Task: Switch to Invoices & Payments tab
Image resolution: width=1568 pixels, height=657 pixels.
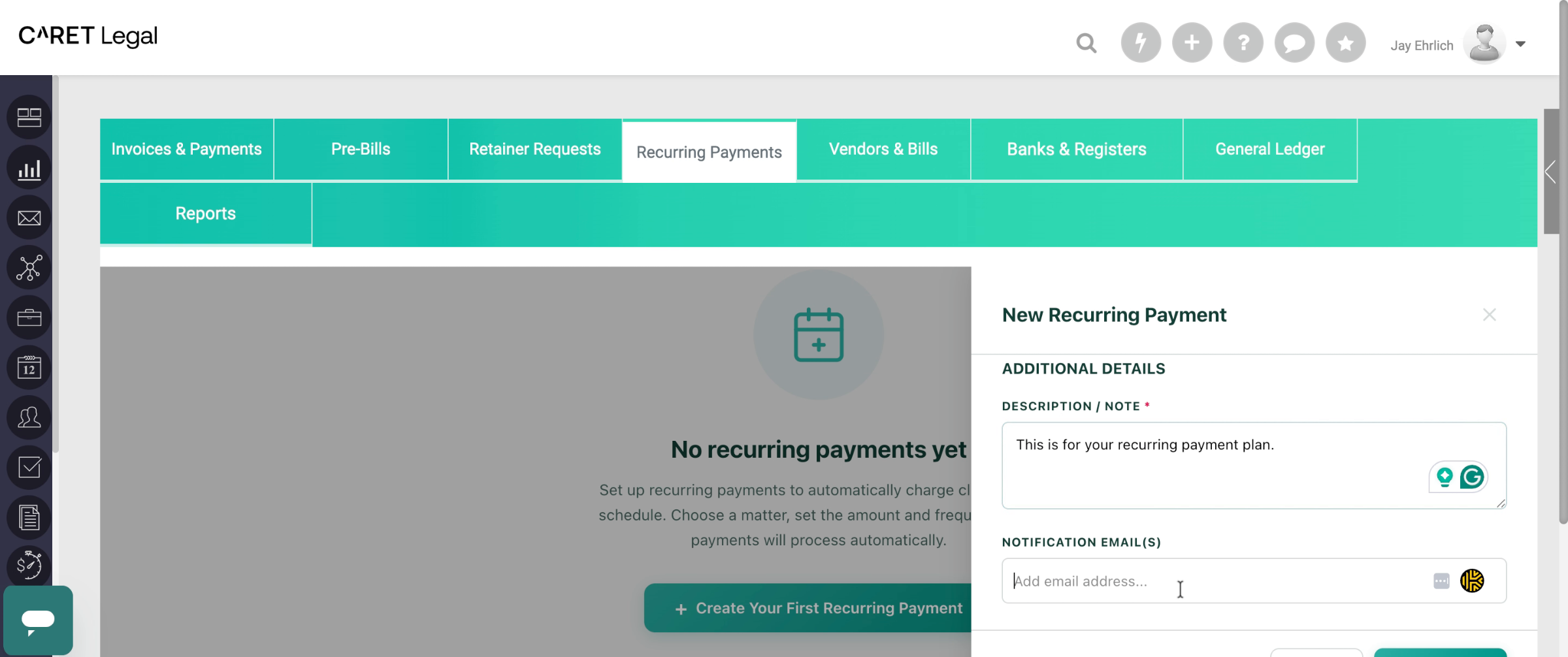Action: (x=186, y=149)
